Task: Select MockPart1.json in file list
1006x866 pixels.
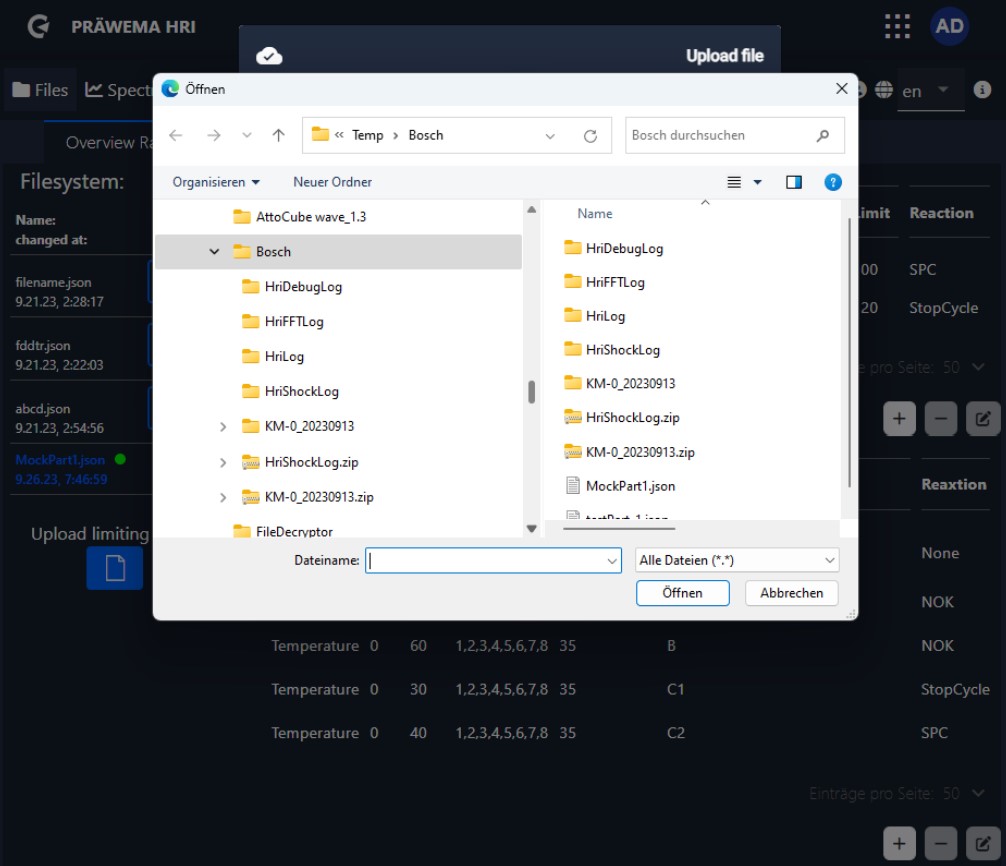Action: [x=630, y=486]
